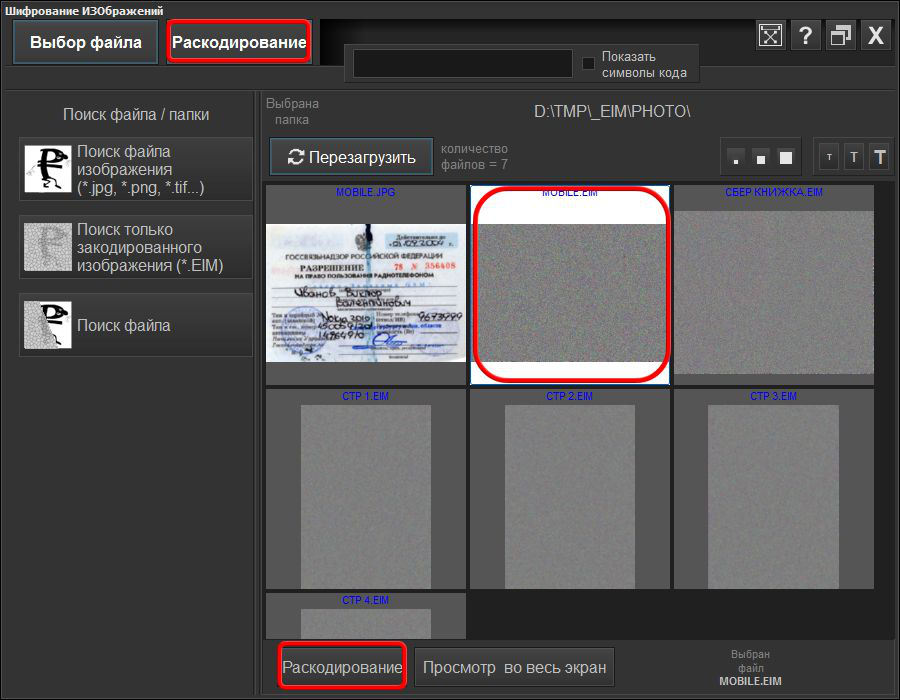Viewport: 900px width, 700px height.
Task: Click 'Поиск только закодированного изображения (*.EIM)'
Action: tap(136, 247)
